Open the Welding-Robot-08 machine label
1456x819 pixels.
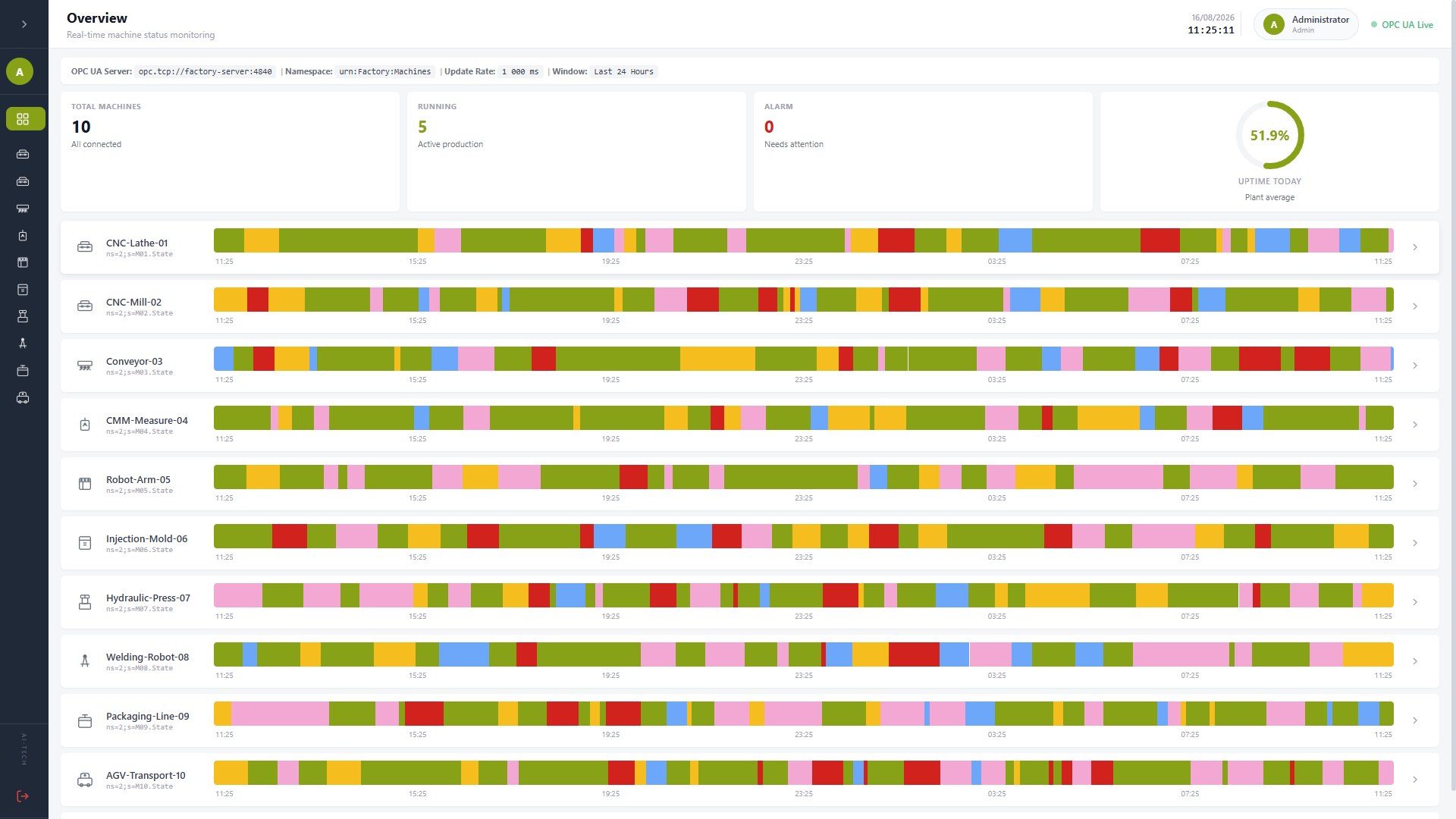(147, 657)
